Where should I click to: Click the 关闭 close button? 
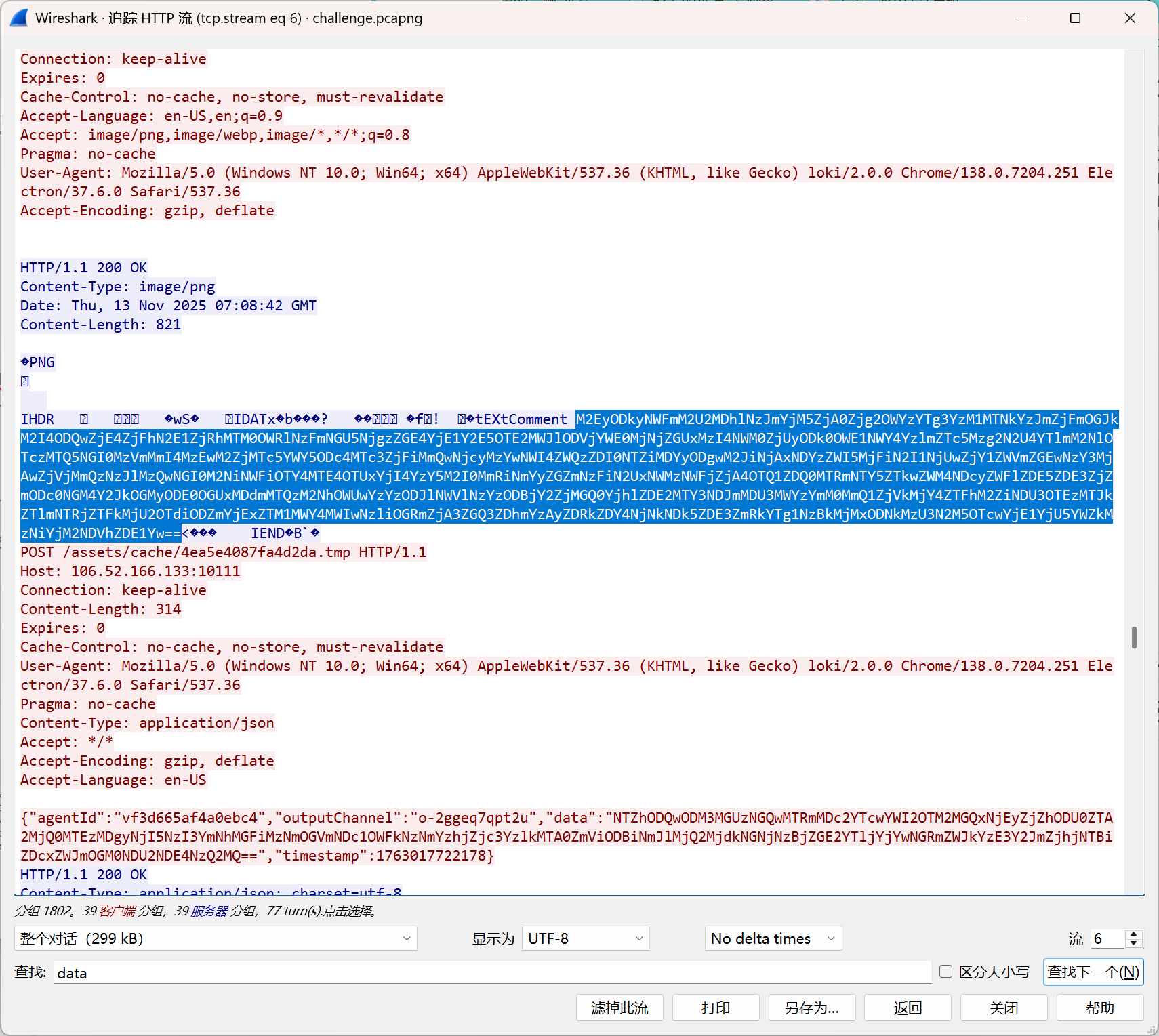click(1004, 1008)
